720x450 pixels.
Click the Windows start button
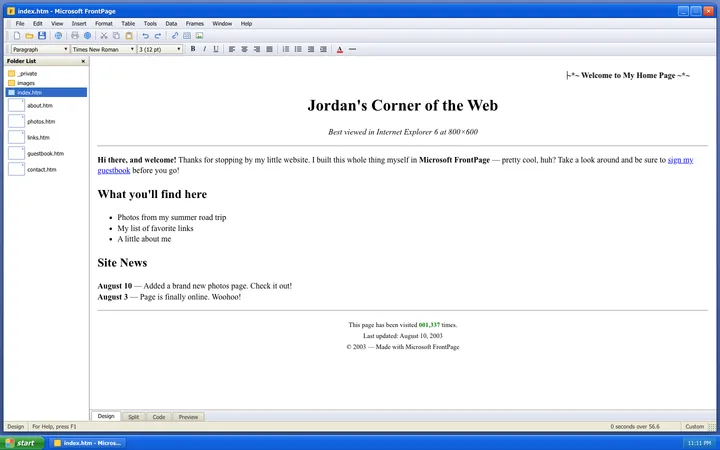[22, 443]
